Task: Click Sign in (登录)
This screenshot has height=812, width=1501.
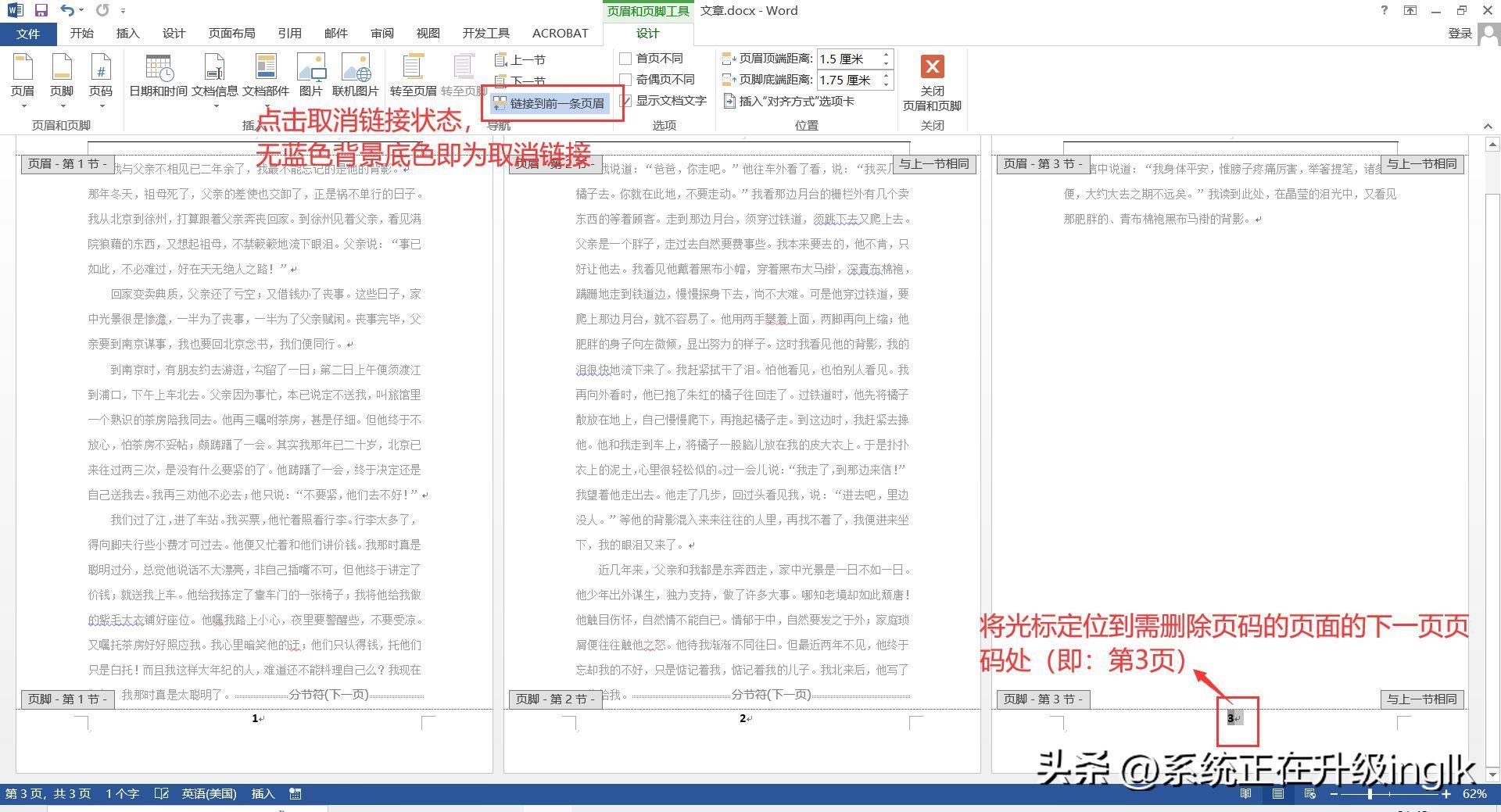Action: pyautogui.click(x=1460, y=34)
